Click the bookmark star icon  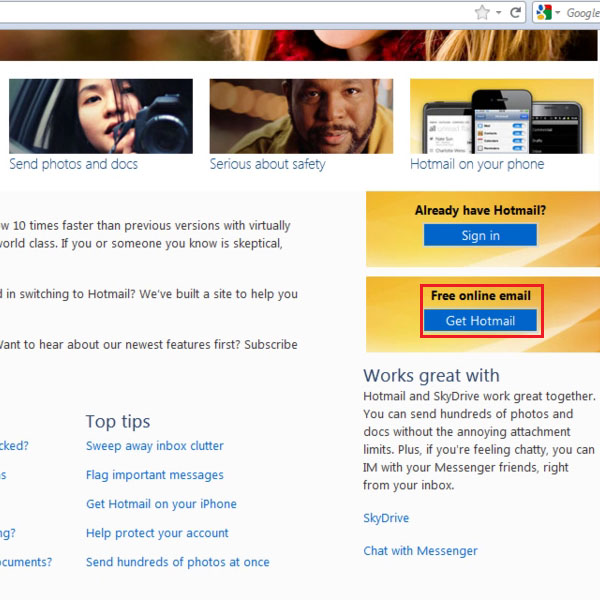coord(482,13)
